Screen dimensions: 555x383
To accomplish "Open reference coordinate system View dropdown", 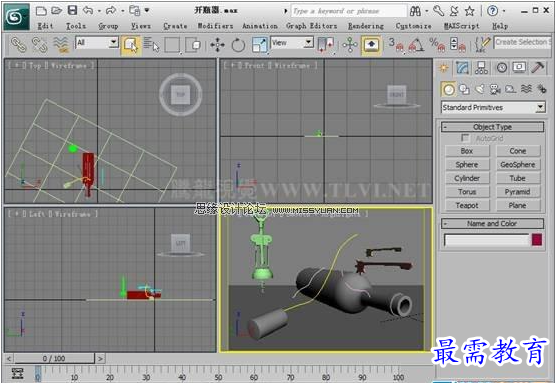I will (292, 43).
